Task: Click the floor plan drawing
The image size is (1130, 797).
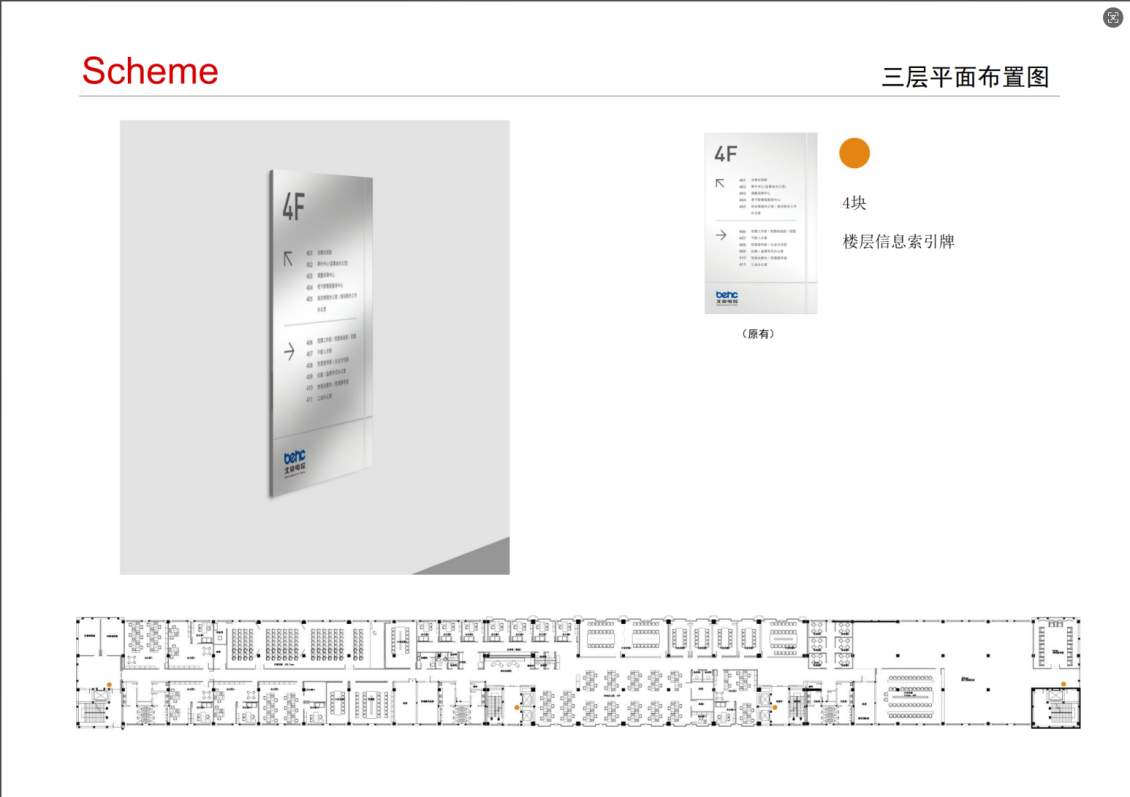Action: pos(578,672)
